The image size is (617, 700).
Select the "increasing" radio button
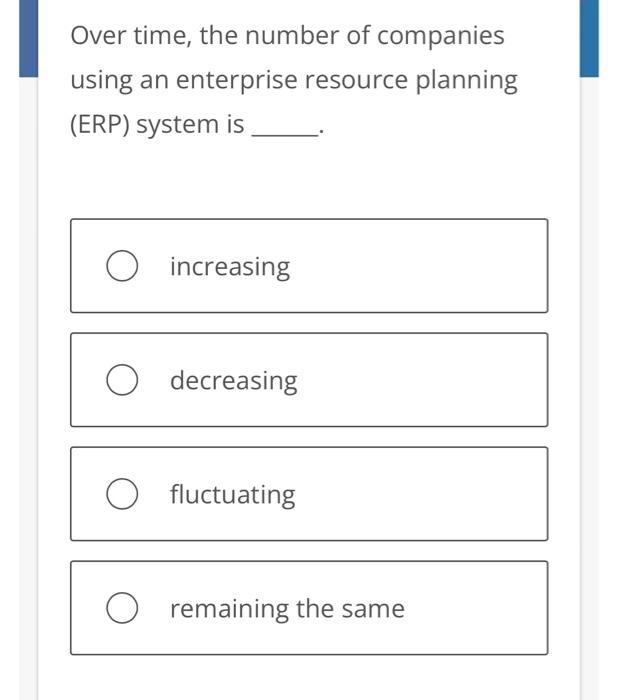(x=122, y=267)
